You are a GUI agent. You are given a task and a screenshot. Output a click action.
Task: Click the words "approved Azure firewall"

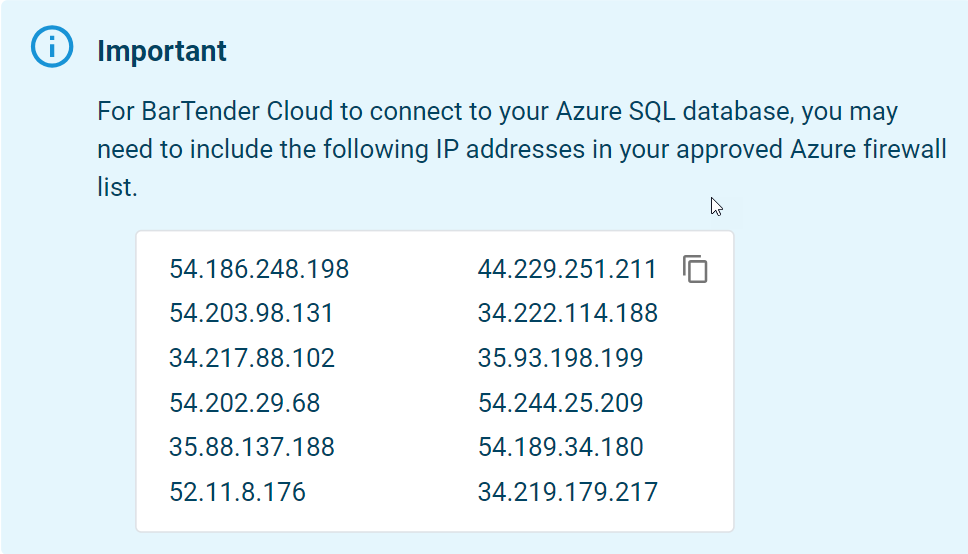point(811,149)
